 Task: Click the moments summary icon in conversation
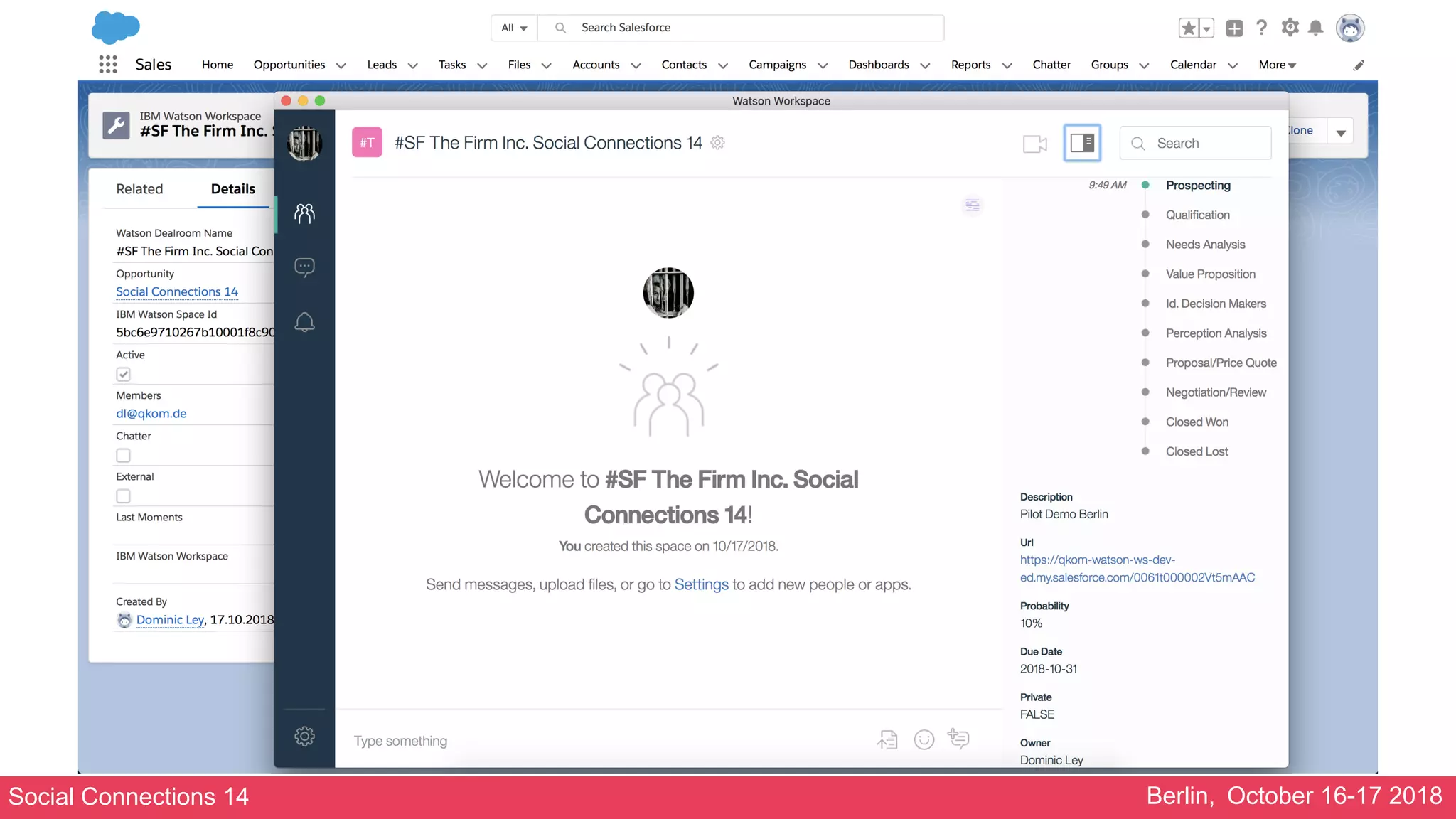coord(973,205)
